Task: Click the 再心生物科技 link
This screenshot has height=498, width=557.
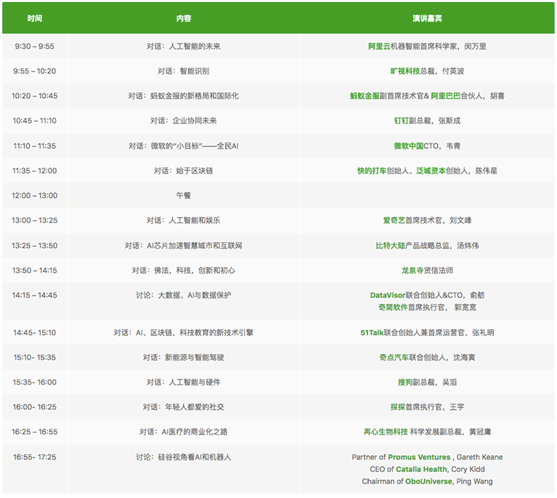Action: [x=385, y=432]
